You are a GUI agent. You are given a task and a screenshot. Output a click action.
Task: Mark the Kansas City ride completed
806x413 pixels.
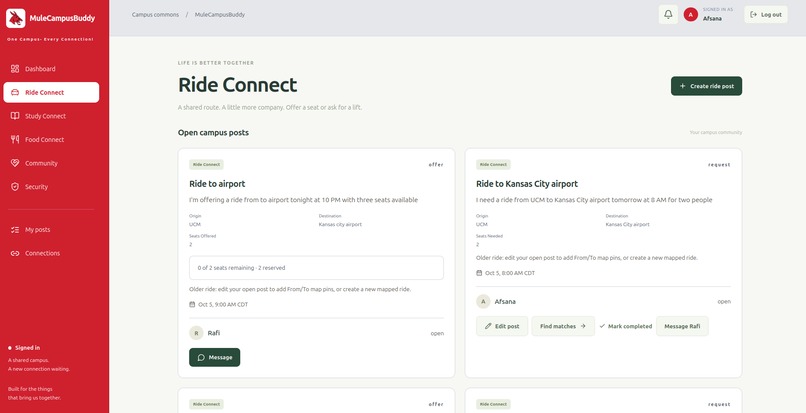click(626, 326)
